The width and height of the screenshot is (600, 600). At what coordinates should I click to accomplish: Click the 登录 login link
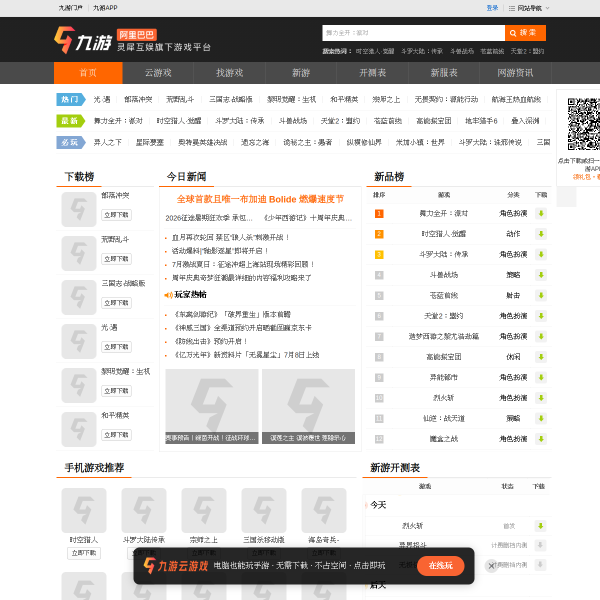pyautogui.click(x=492, y=8)
